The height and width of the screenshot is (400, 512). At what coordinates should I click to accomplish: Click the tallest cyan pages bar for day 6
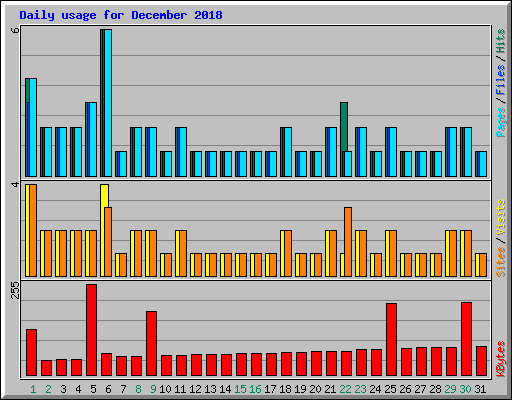pyautogui.click(x=108, y=103)
